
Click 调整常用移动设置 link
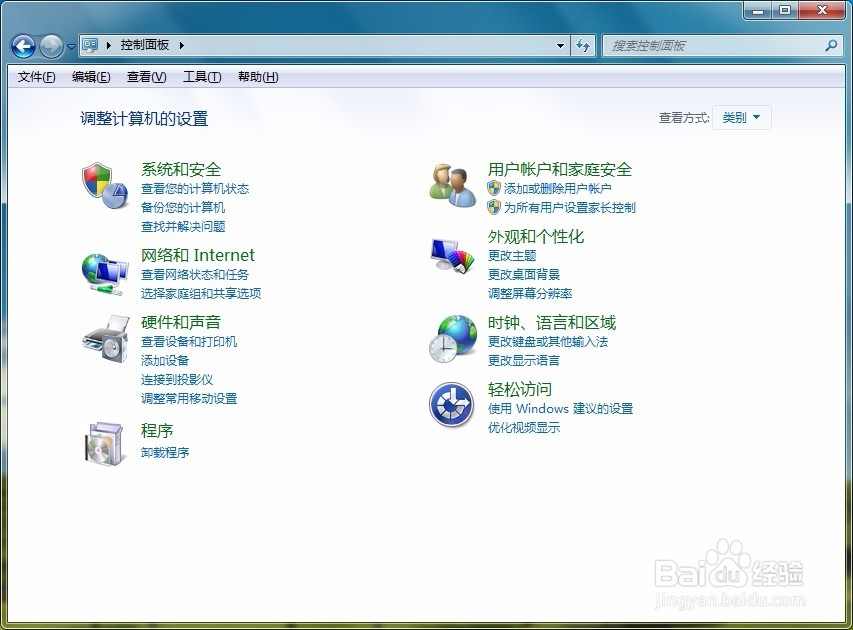coord(189,399)
